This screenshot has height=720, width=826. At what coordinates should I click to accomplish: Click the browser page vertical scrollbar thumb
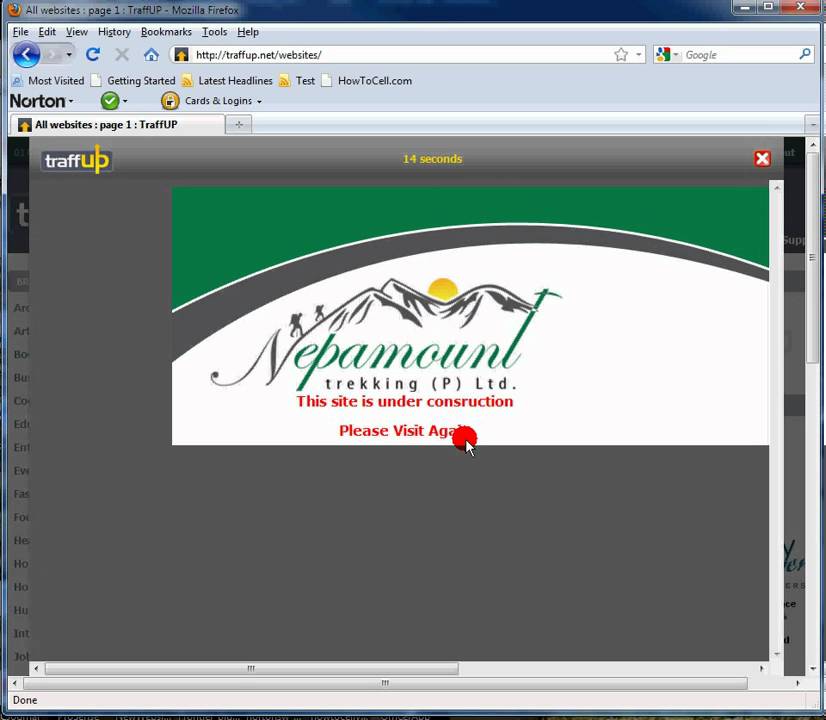coord(813,258)
